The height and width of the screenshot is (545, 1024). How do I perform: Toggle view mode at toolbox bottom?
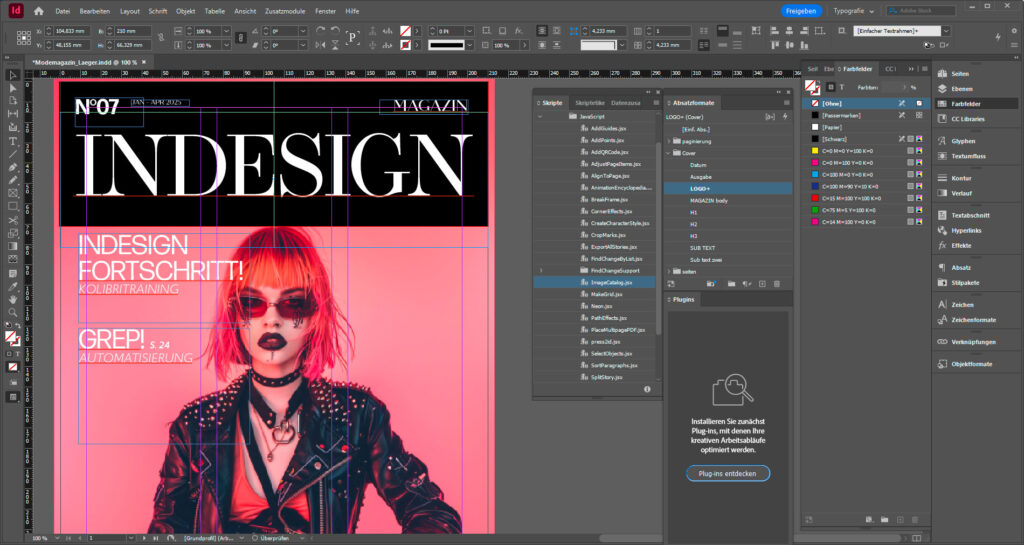12,397
